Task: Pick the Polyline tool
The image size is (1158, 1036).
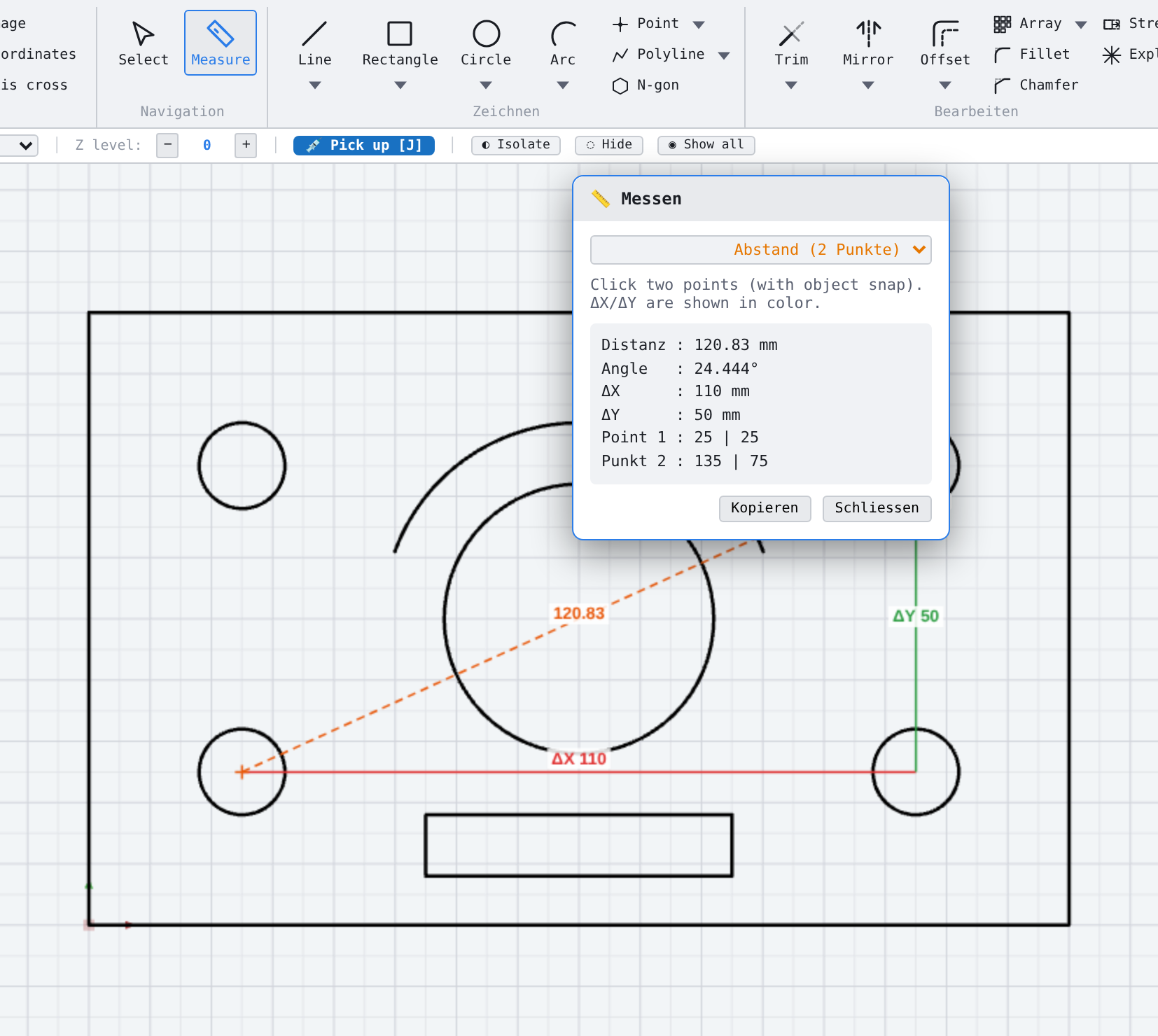Action: click(x=659, y=55)
